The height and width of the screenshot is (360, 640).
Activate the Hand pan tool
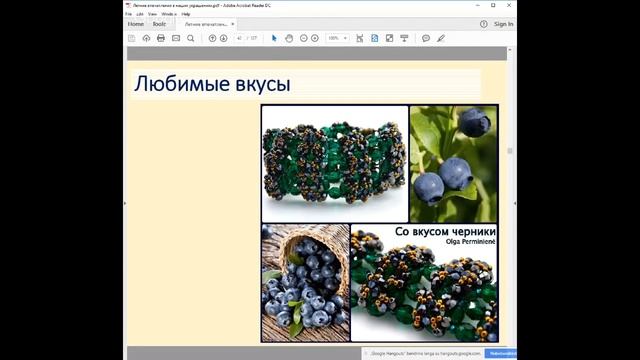click(289, 38)
